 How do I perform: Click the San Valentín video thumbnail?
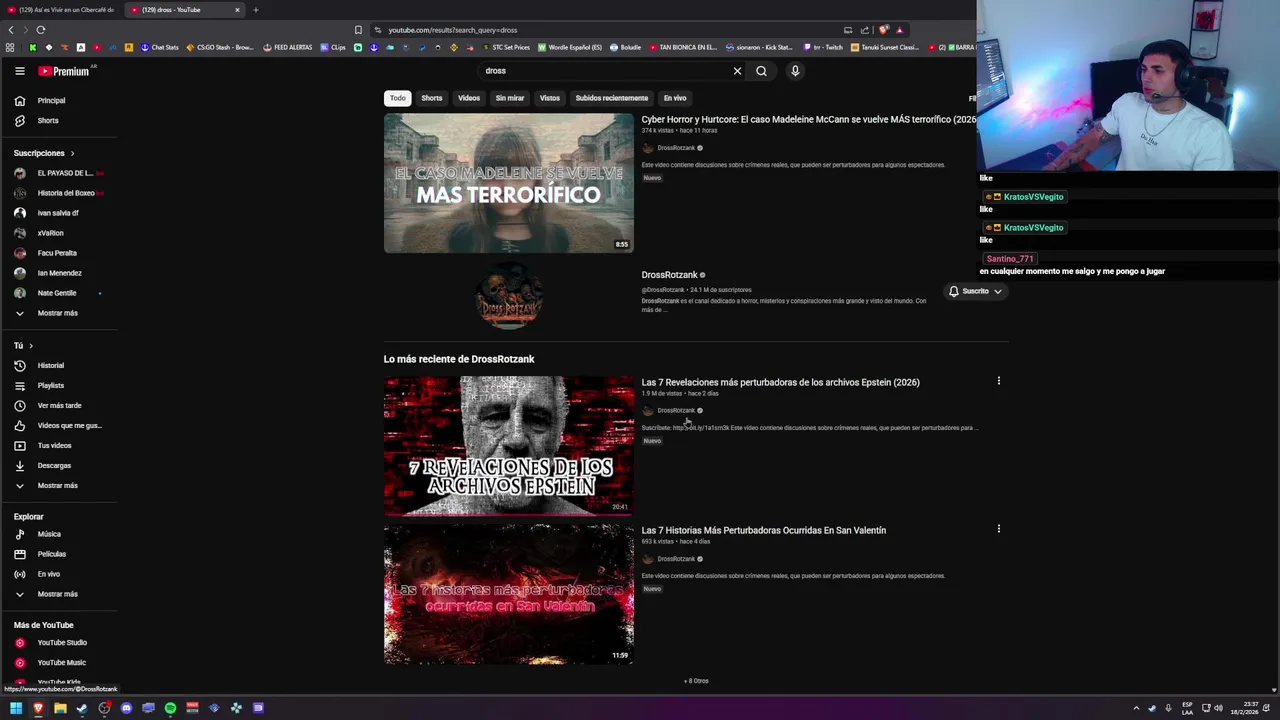509,594
